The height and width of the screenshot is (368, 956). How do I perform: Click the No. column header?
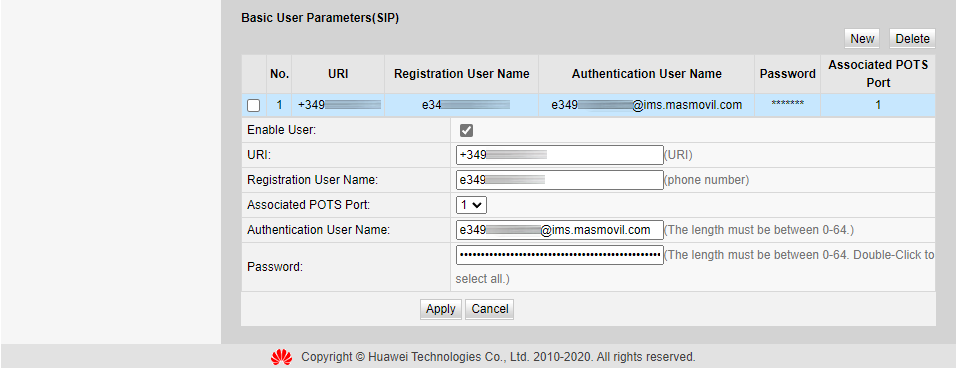click(x=279, y=74)
